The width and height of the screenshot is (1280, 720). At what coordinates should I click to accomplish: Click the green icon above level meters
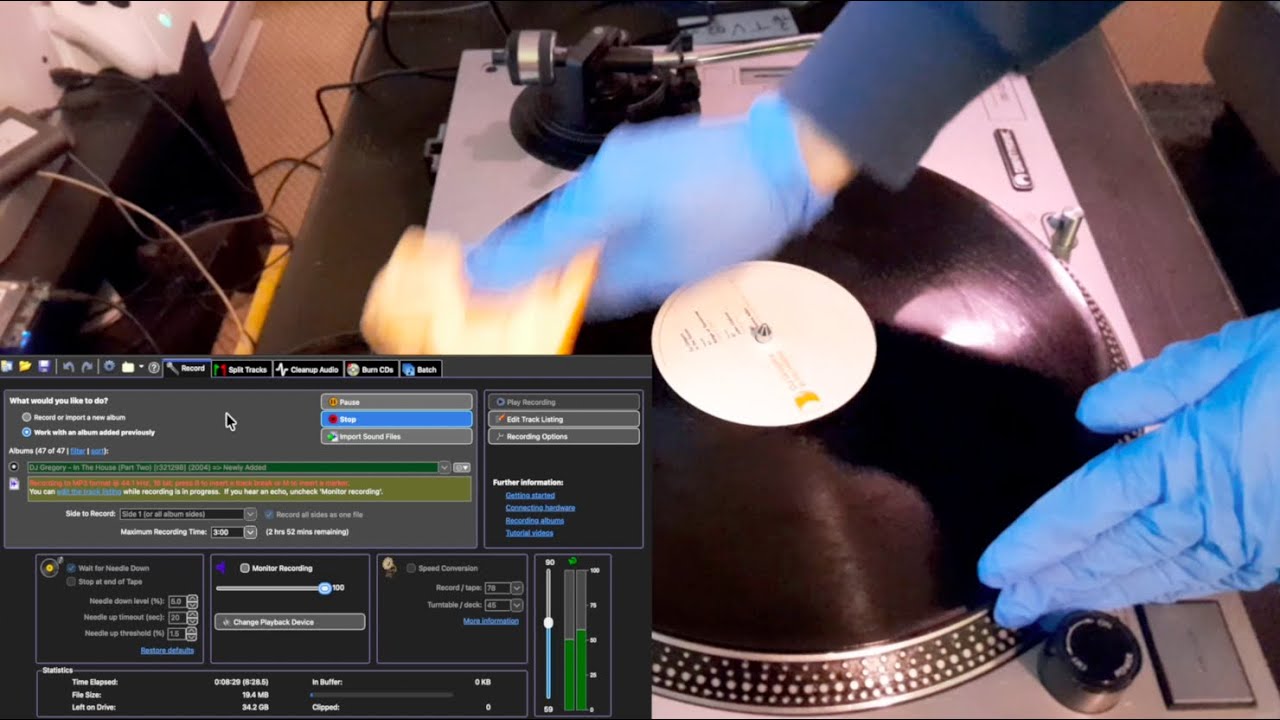pos(573,561)
